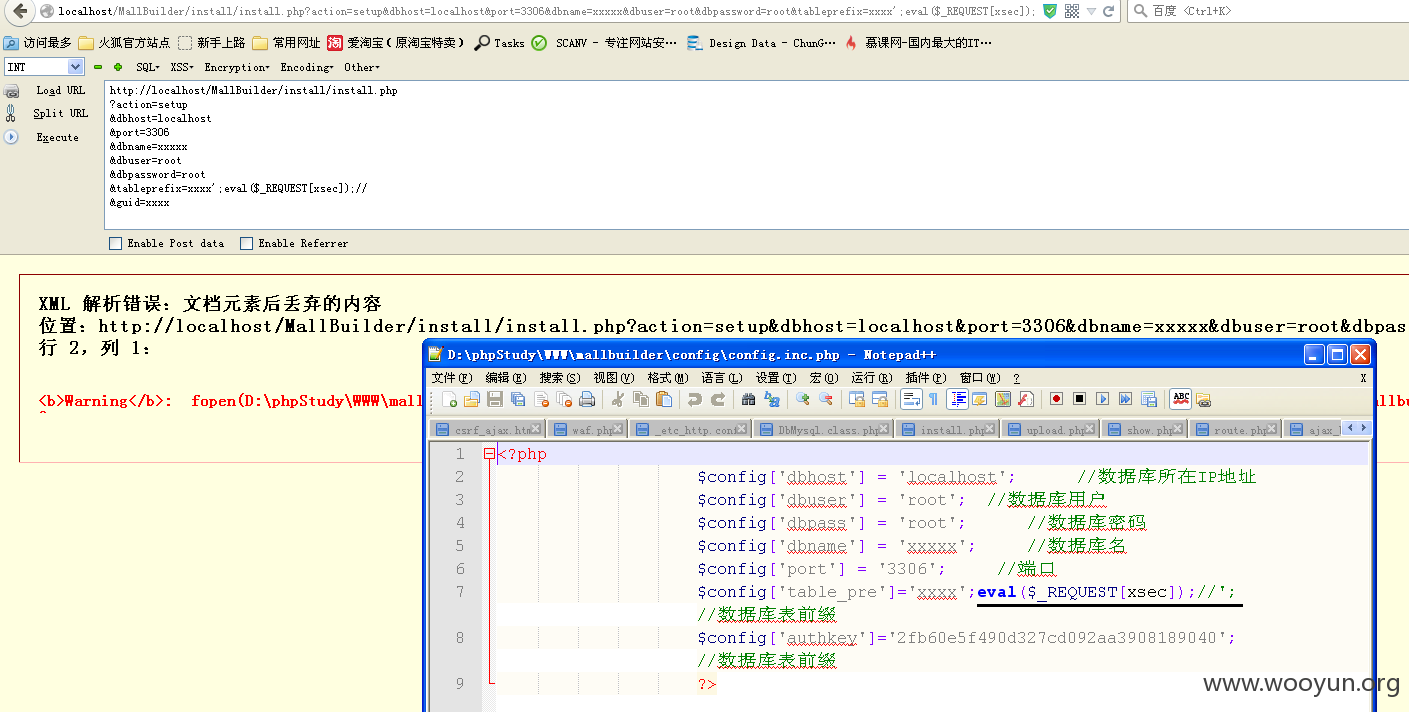Click the Replace icon in Notepad++ toolbar

pyautogui.click(x=772, y=399)
